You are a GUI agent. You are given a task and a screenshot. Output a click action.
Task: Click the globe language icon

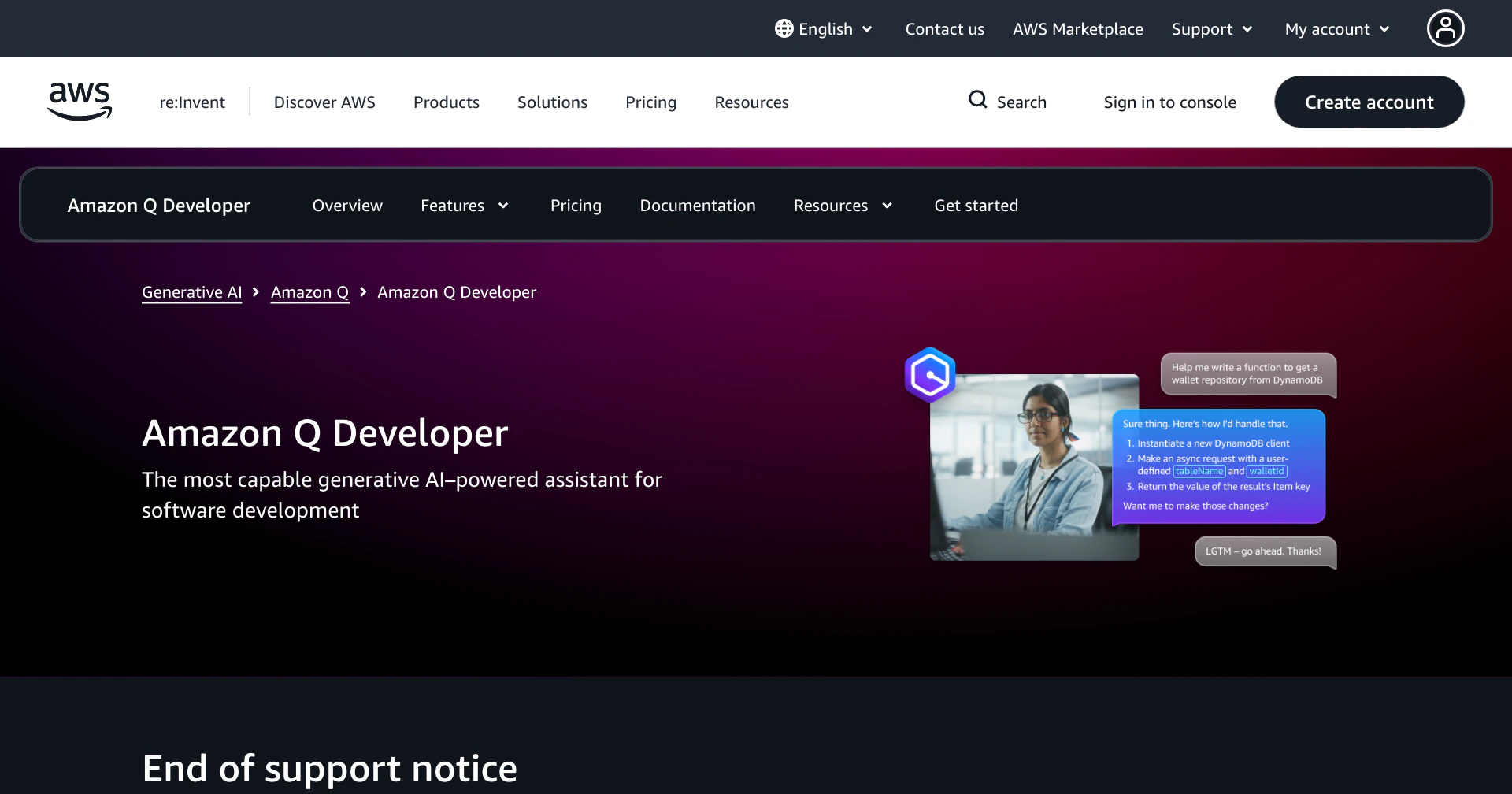pyautogui.click(x=784, y=29)
